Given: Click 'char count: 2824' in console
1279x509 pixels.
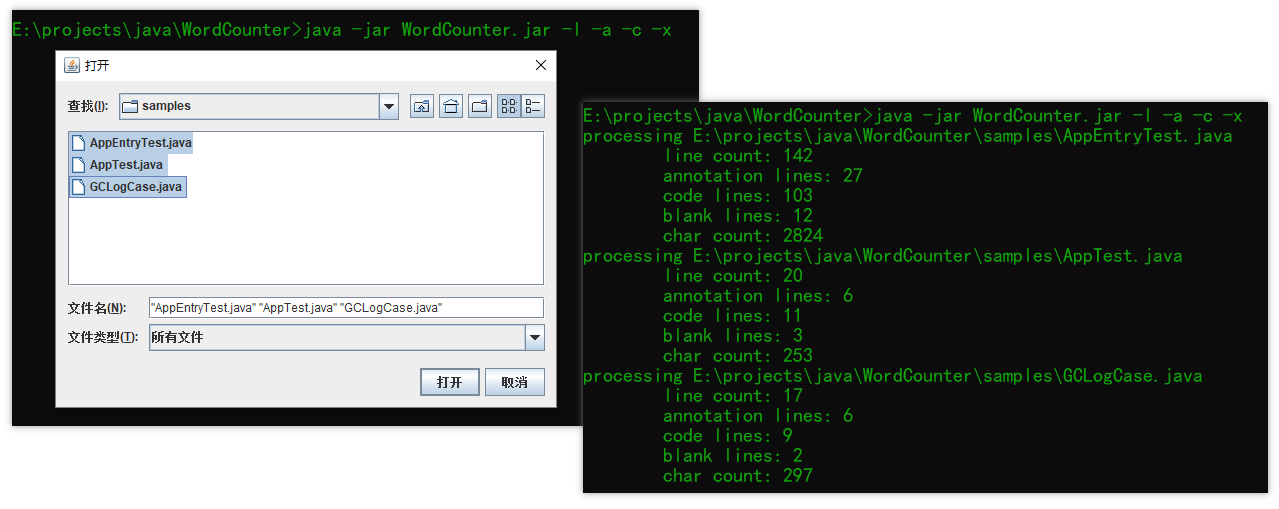Looking at the screenshot, I should pyautogui.click(x=743, y=236).
